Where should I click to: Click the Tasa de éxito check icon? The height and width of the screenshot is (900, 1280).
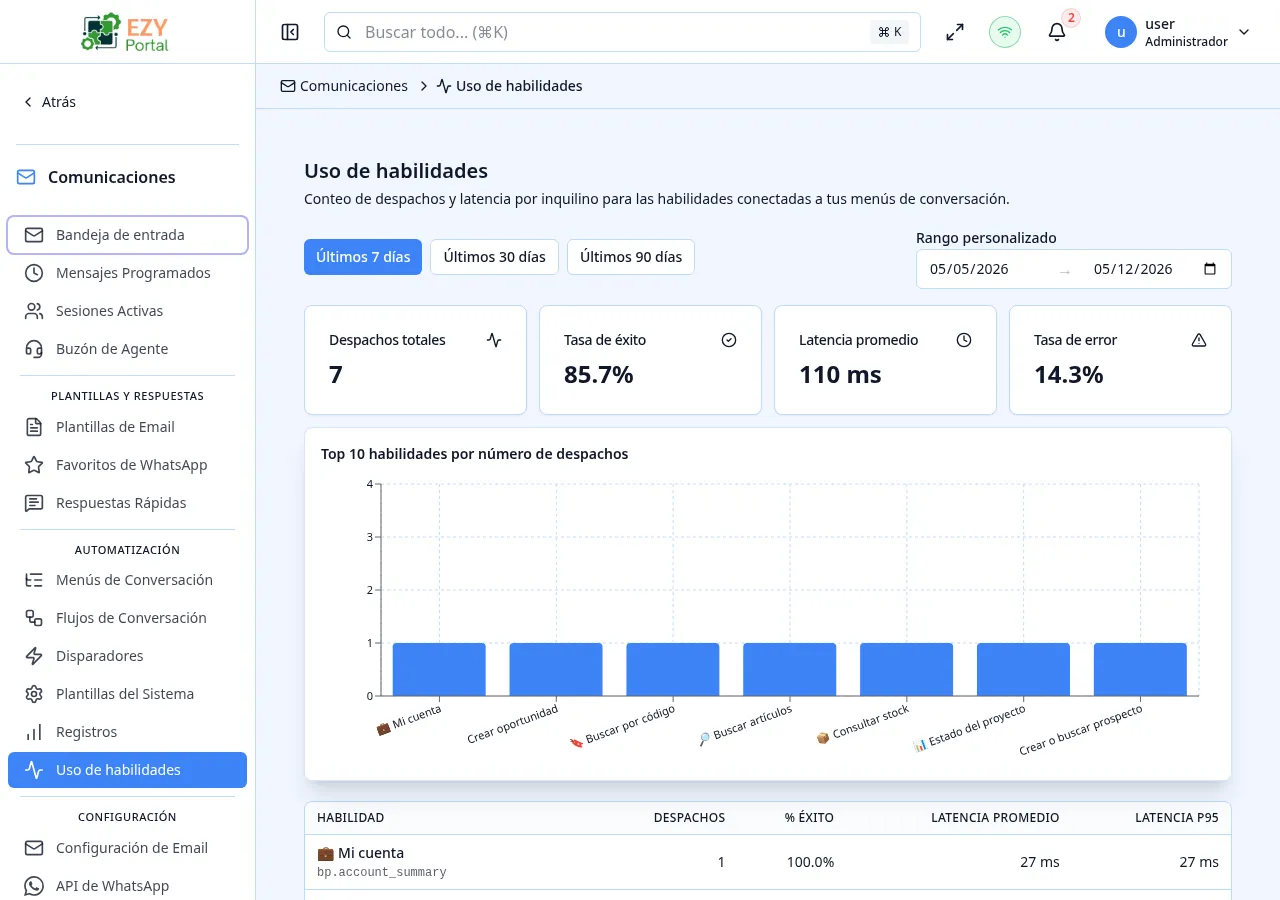tap(729, 340)
